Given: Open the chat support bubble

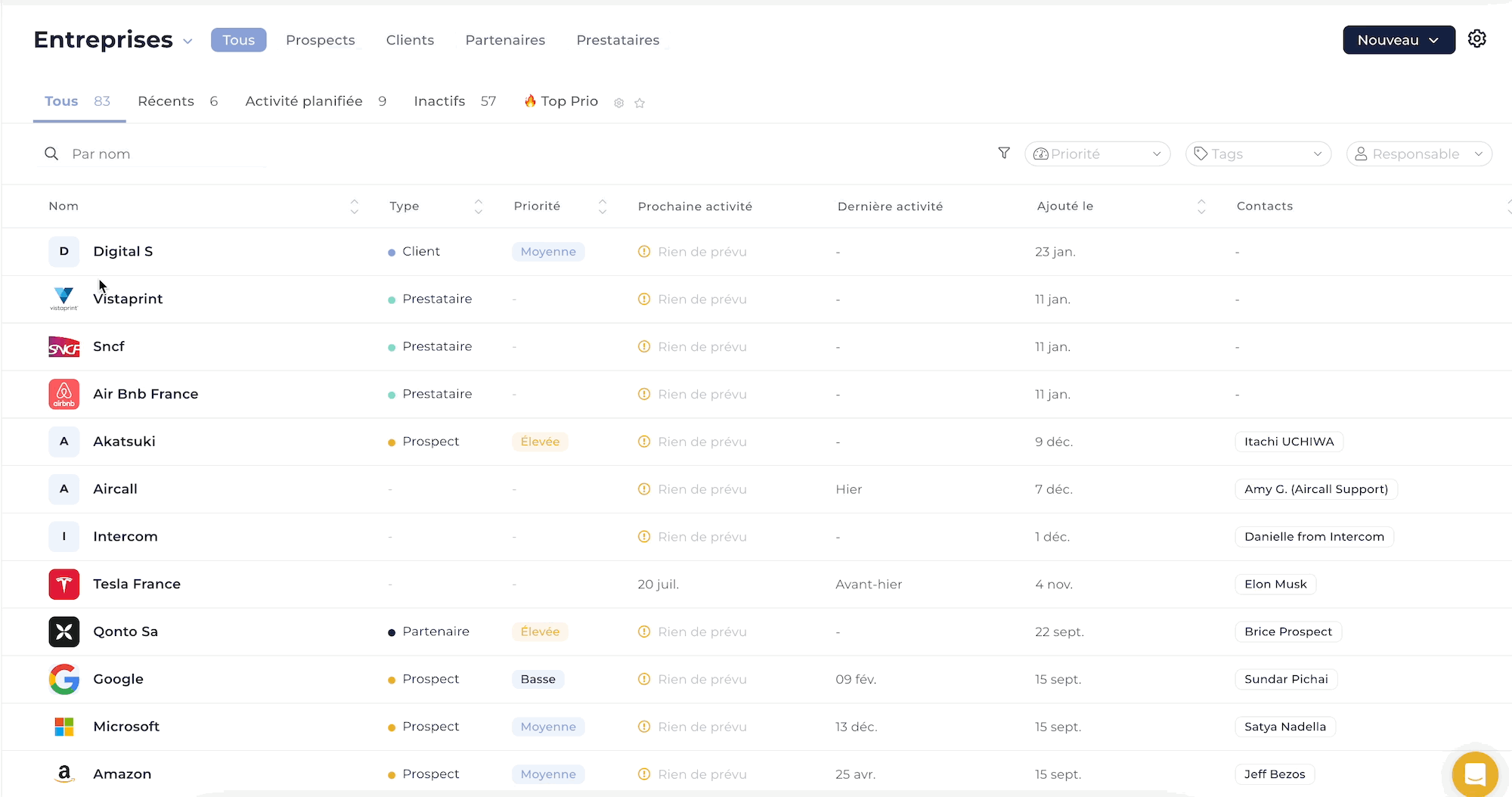Looking at the screenshot, I should pyautogui.click(x=1475, y=774).
